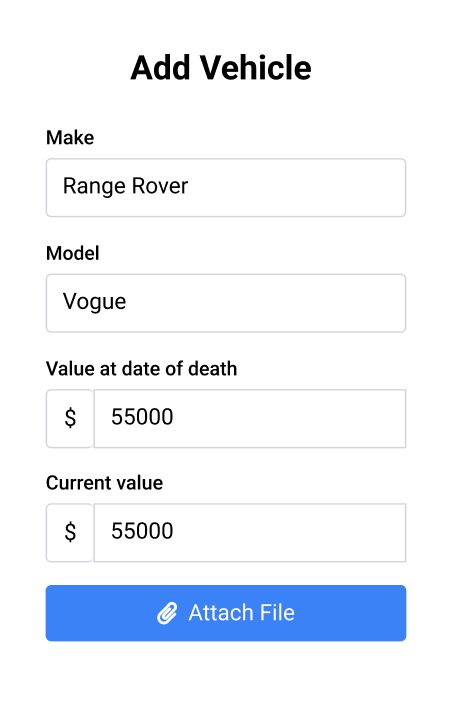452x704 pixels.
Task: Select the Value at date of death field
Action: 250,418
